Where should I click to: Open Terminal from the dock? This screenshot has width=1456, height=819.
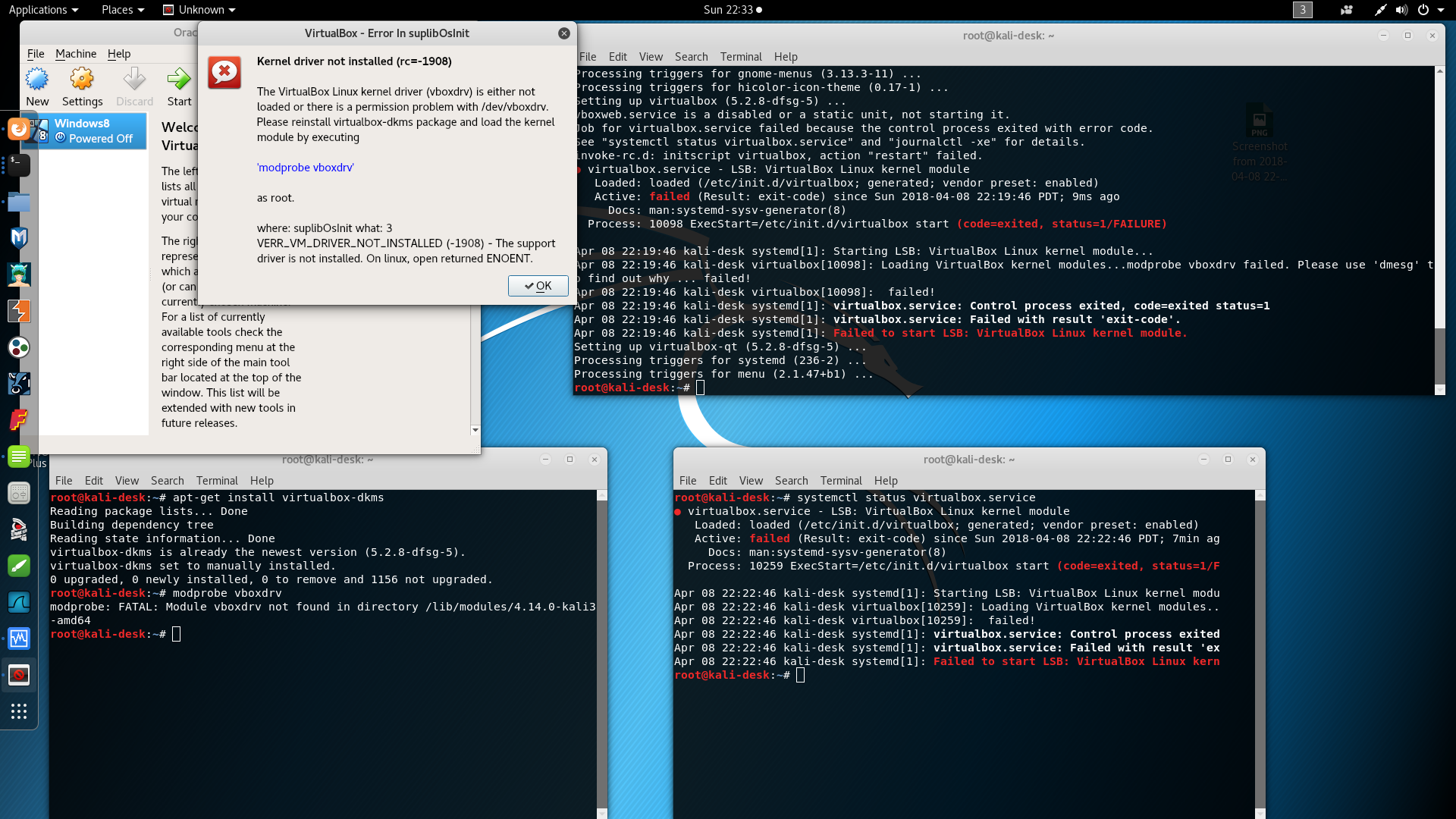coord(19,165)
